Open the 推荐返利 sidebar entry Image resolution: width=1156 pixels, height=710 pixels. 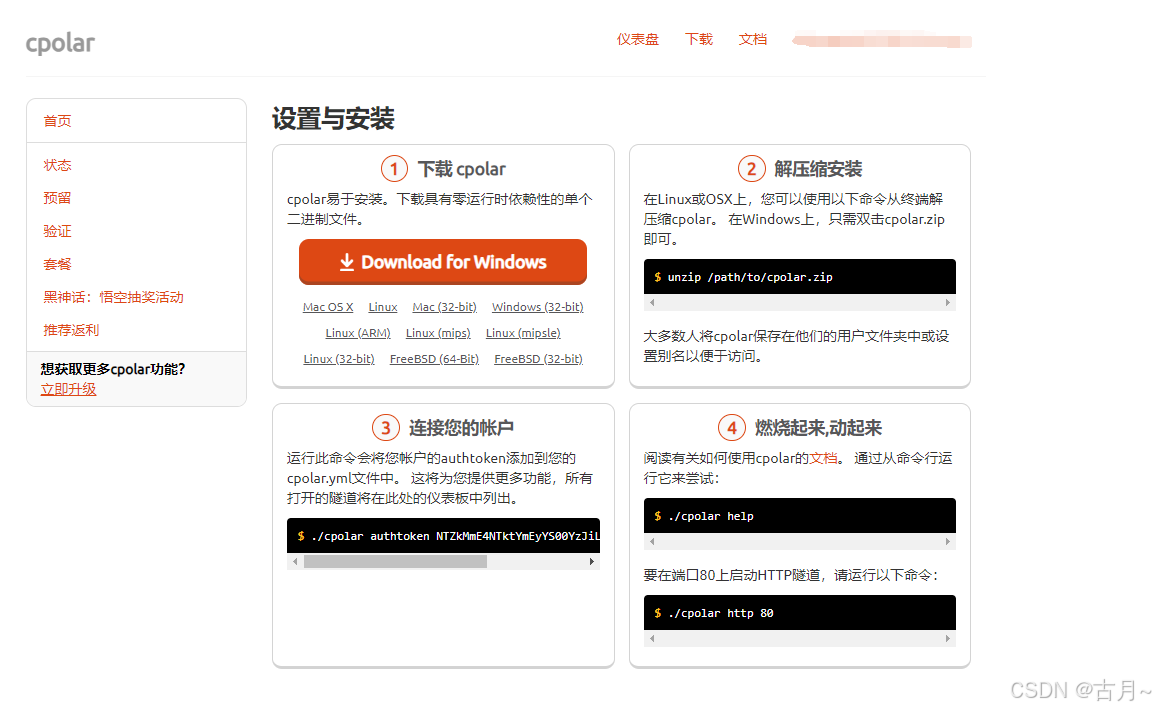tap(71, 330)
